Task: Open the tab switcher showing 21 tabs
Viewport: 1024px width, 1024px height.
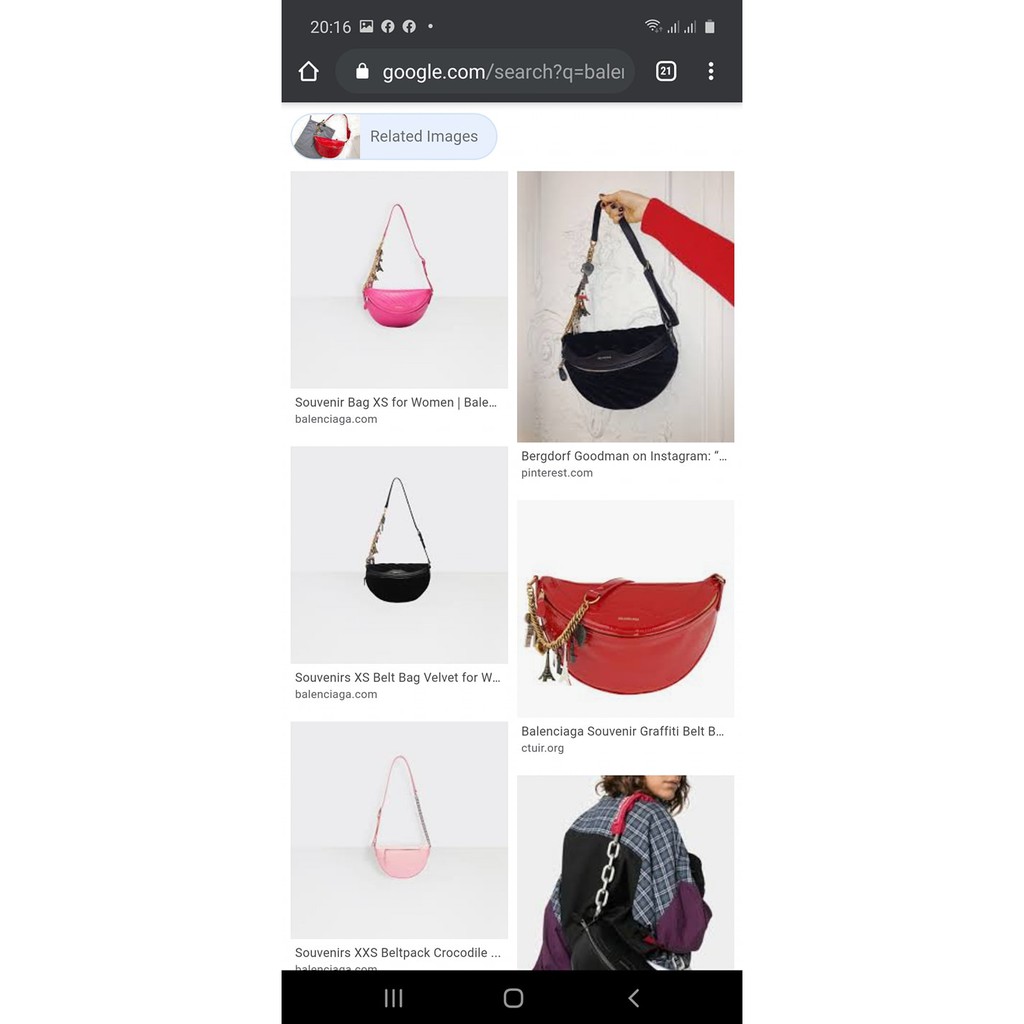Action: pyautogui.click(x=665, y=71)
